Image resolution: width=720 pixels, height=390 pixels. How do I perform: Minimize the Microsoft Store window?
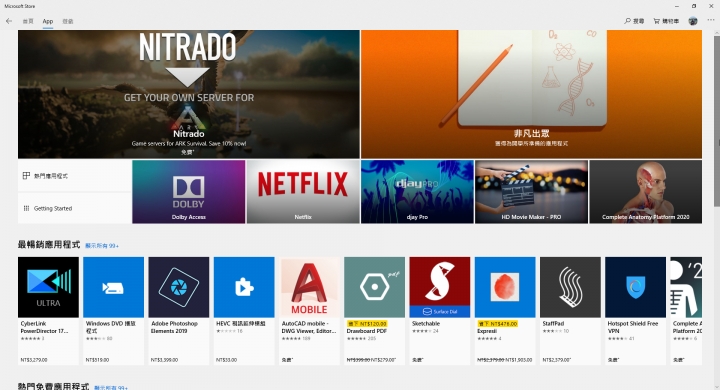click(676, 6)
